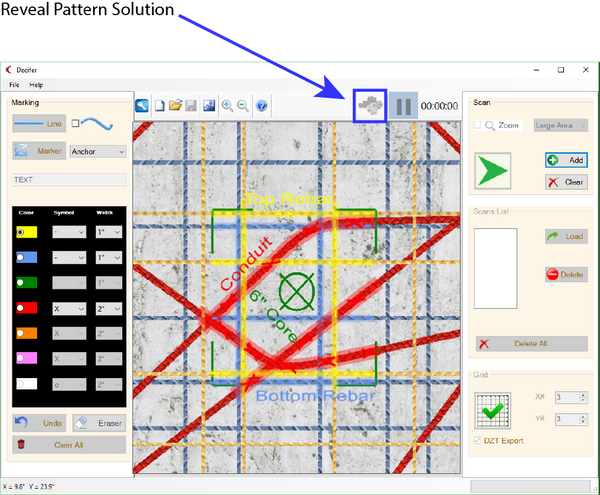Open a file with folder icon
The width and height of the screenshot is (600, 495).
tap(175, 105)
